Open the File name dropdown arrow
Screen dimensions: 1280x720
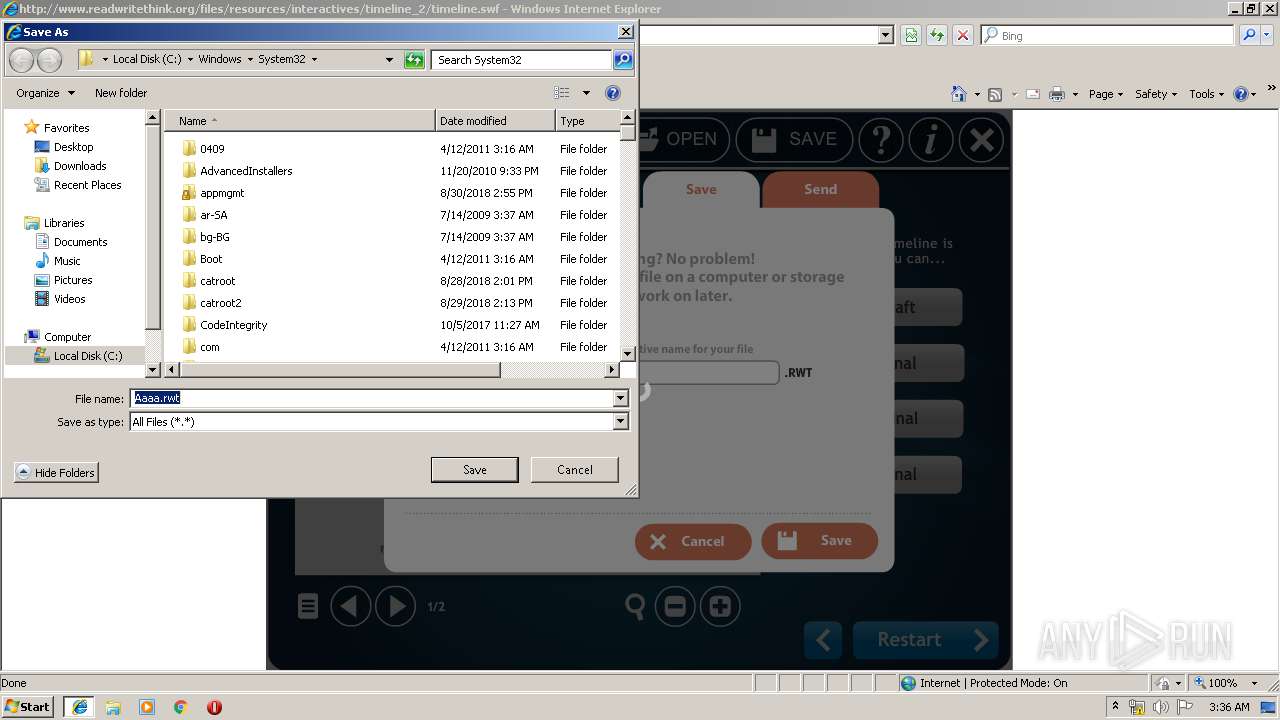point(621,398)
